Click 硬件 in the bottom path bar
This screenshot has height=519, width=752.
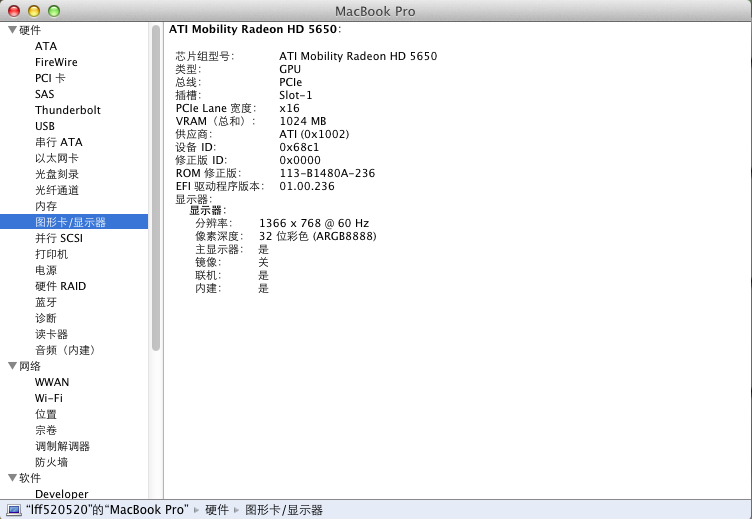point(216,510)
